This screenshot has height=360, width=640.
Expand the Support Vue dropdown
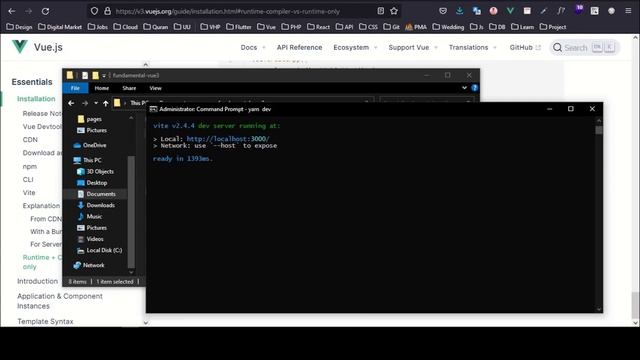tap(413, 47)
